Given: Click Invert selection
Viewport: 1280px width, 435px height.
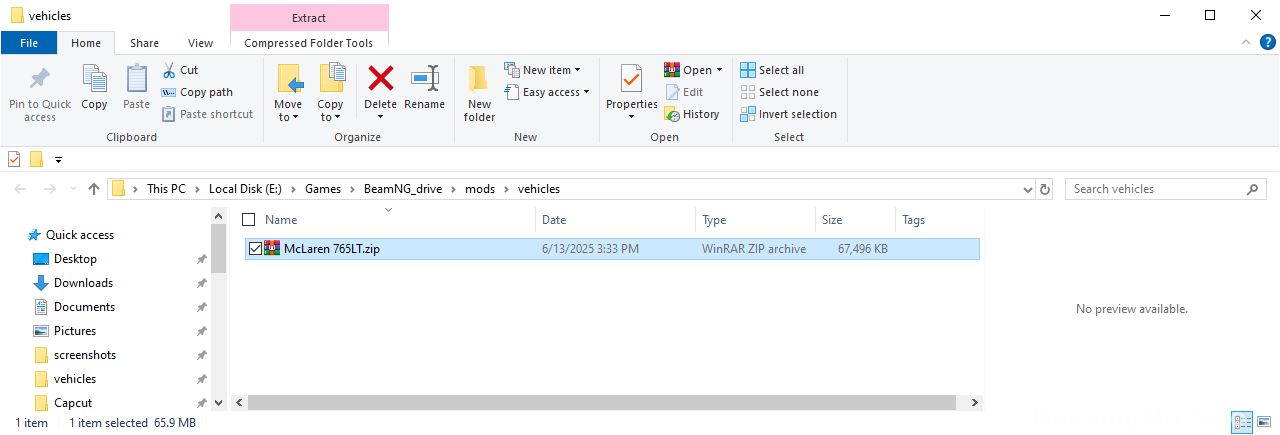Looking at the screenshot, I should pos(788,114).
